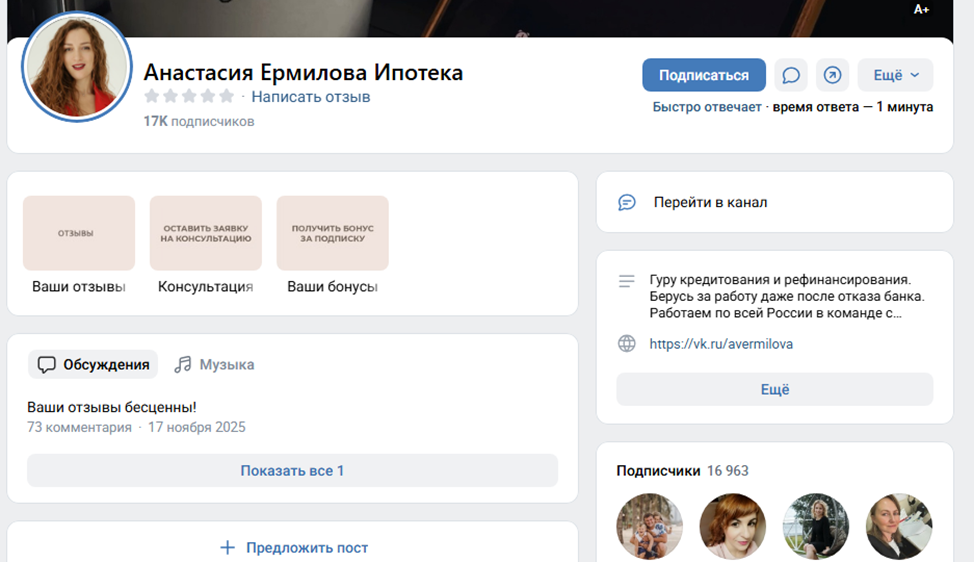Image resolution: width=974 pixels, height=562 pixels.
Task: Open second subscriber avatar with red-haired woman
Action: (733, 527)
